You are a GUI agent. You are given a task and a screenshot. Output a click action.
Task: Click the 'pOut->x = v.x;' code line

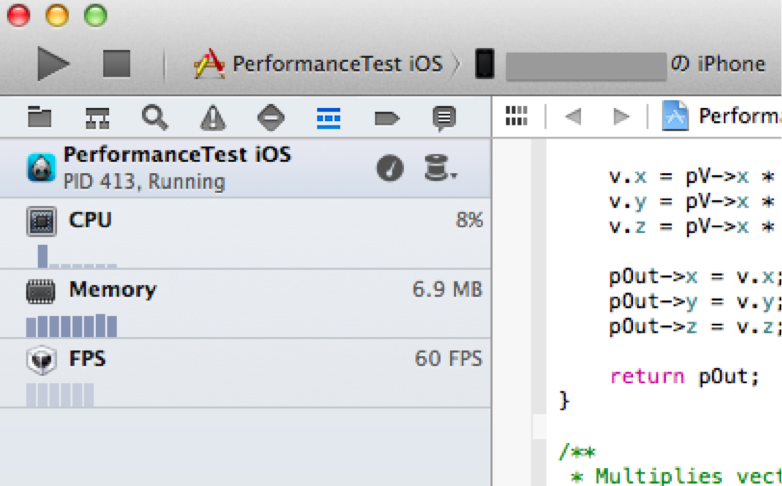pos(695,276)
